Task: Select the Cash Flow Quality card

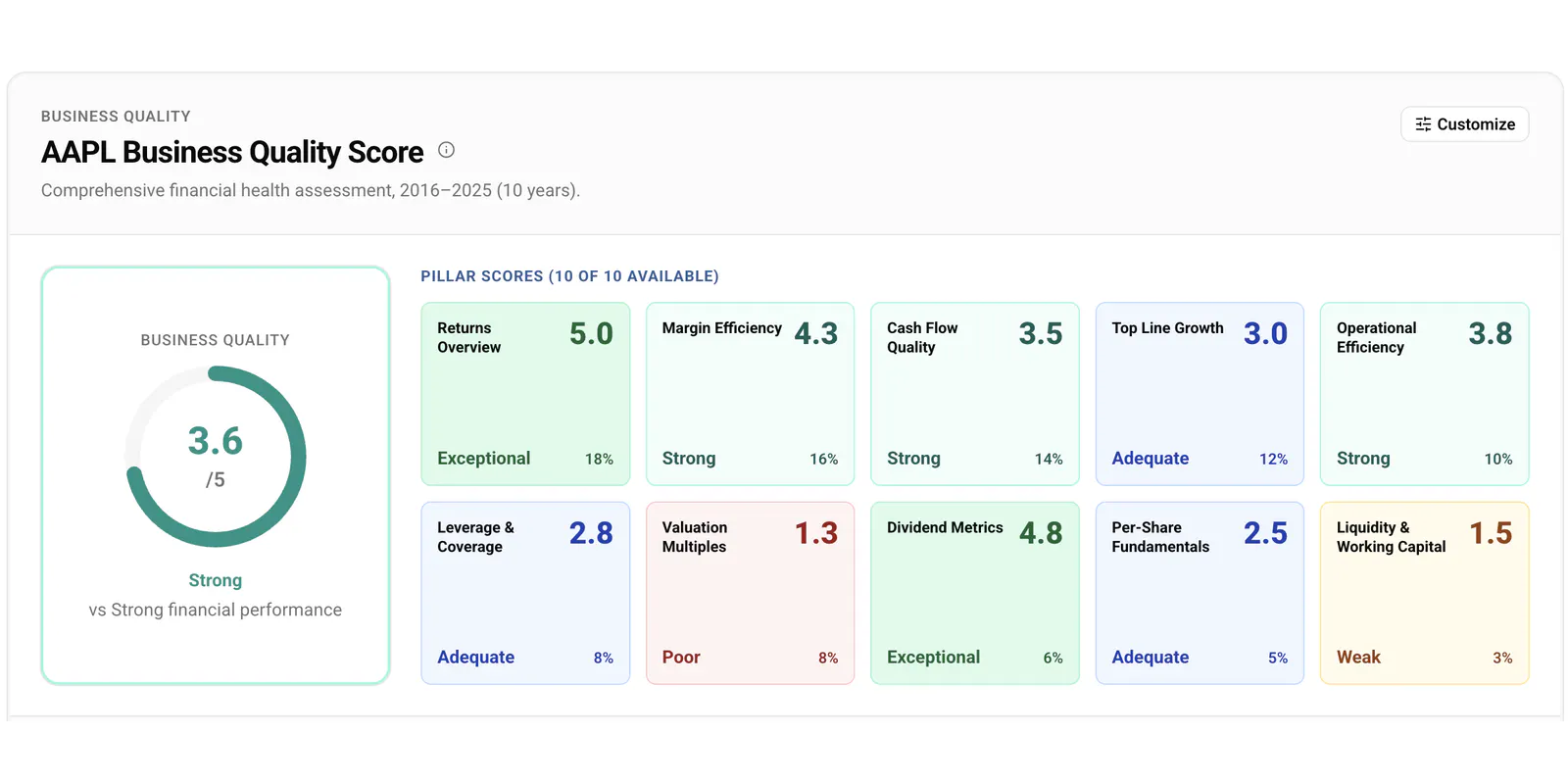Action: (975, 394)
